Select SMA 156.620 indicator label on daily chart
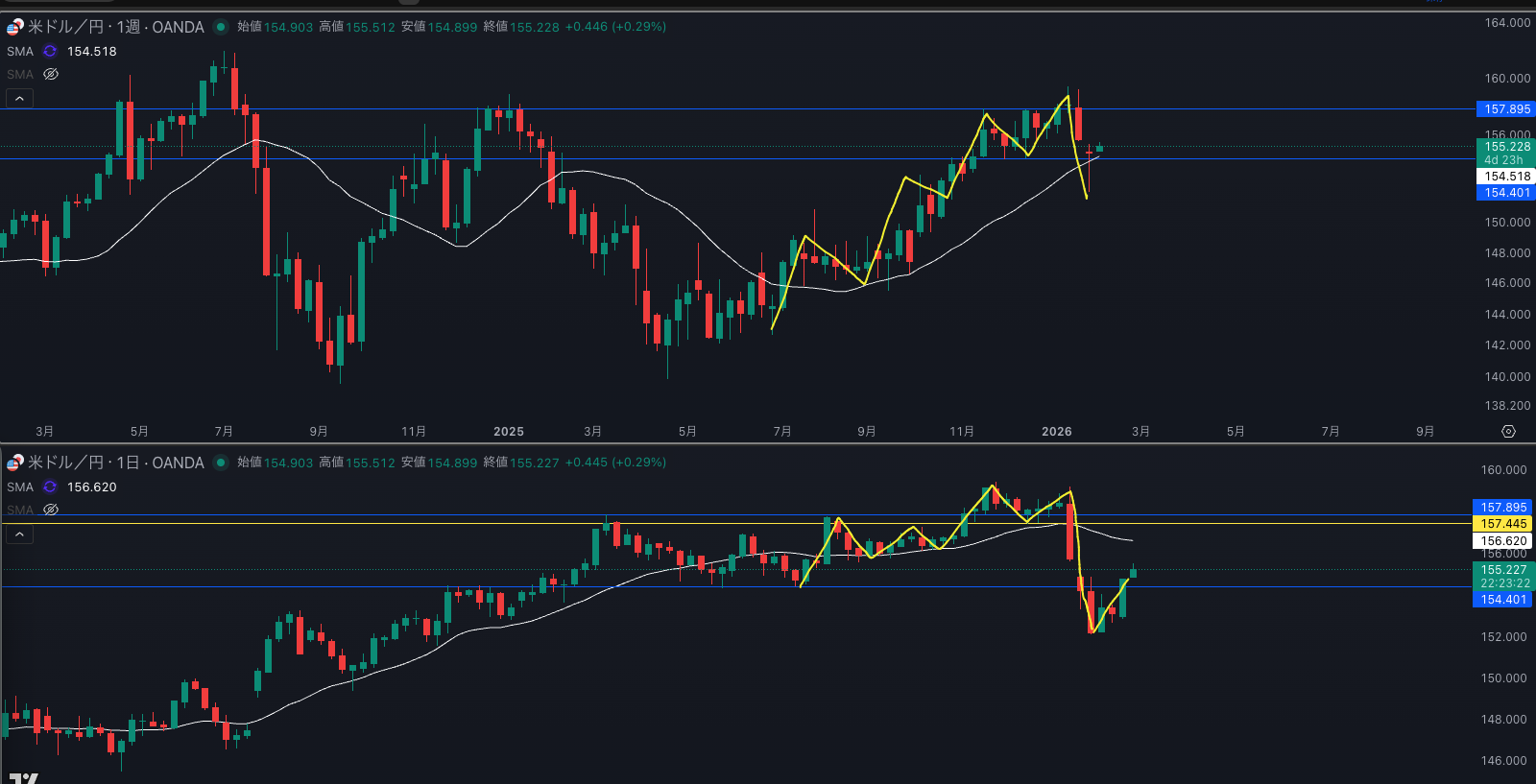1536x784 pixels. click(20, 487)
